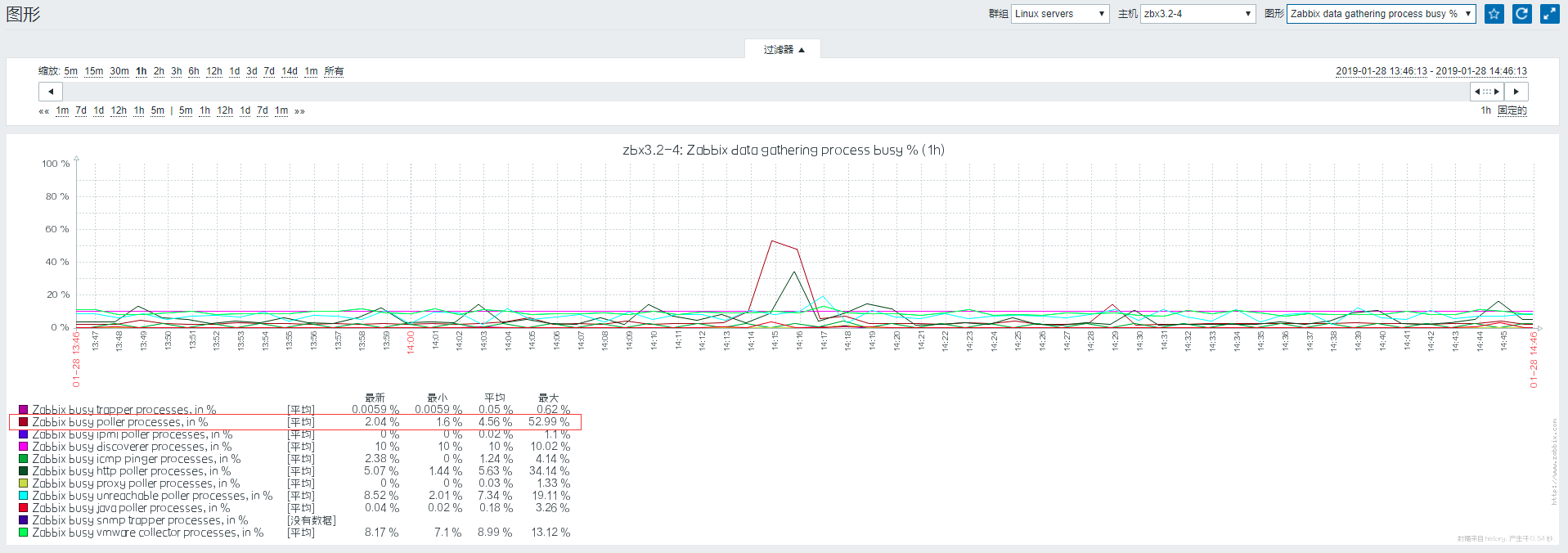Click the graph title zbx3.2-4 text
The height and width of the screenshot is (553, 1568).
coord(784,151)
